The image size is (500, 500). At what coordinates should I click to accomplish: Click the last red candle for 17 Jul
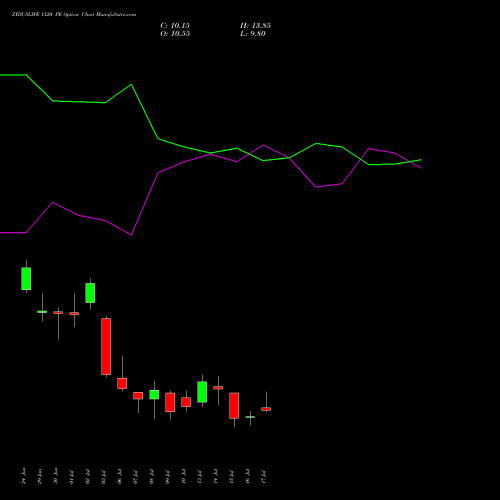click(x=266, y=409)
